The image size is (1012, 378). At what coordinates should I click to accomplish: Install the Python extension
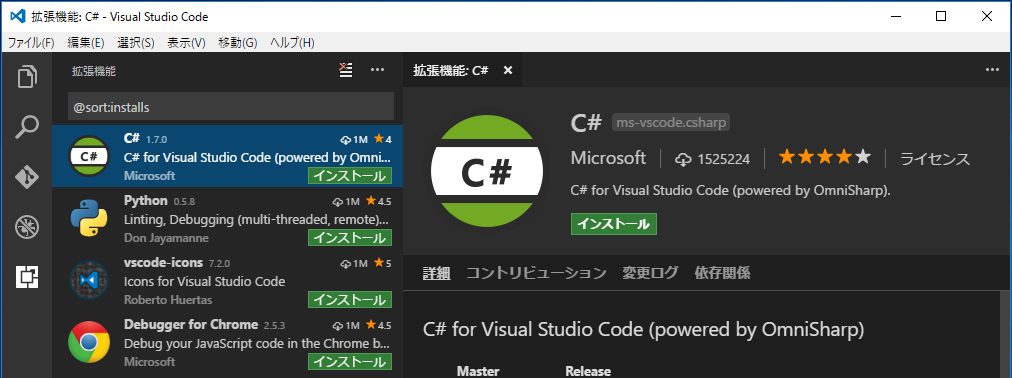click(x=350, y=237)
